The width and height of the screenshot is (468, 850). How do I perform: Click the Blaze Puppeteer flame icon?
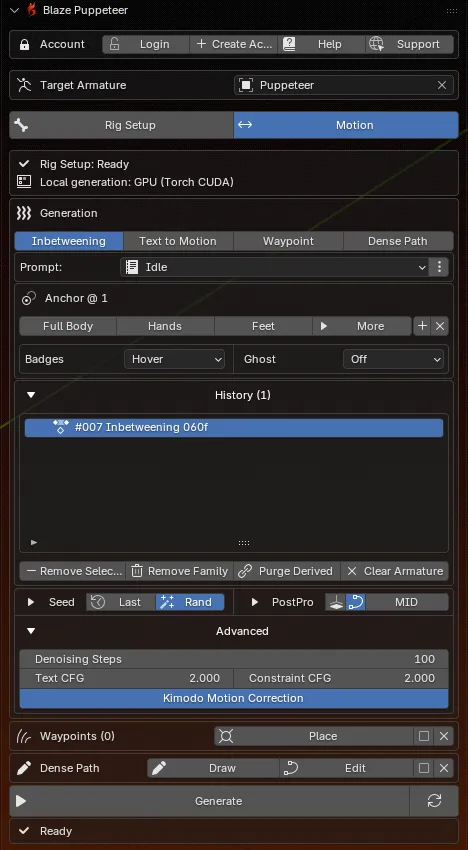32,10
